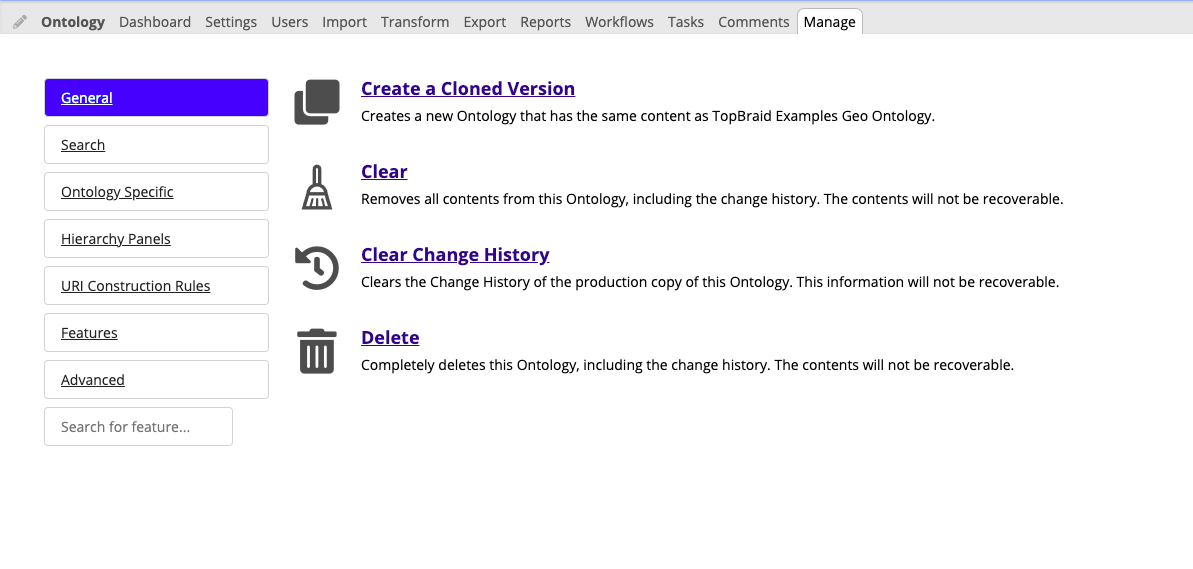Click the trash can Delete icon

[x=317, y=352]
